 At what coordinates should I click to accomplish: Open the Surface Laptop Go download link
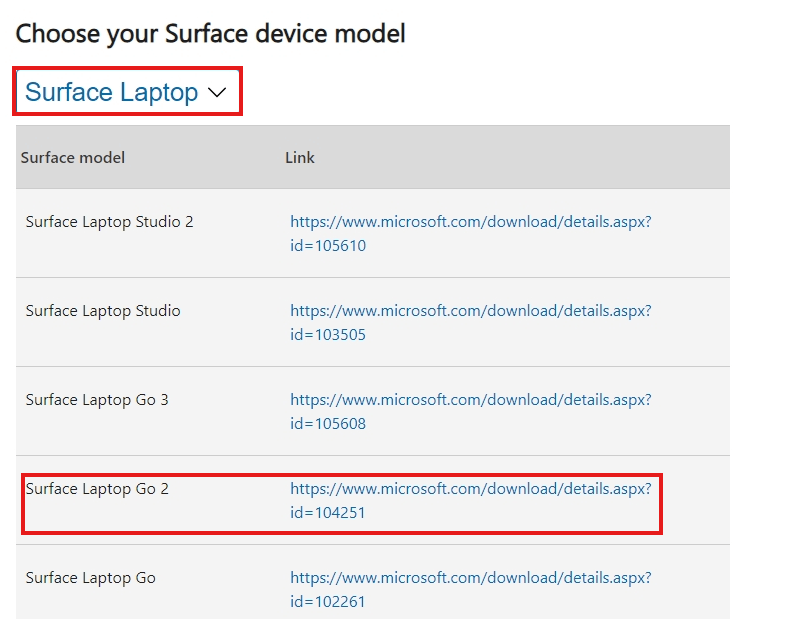tap(470, 589)
